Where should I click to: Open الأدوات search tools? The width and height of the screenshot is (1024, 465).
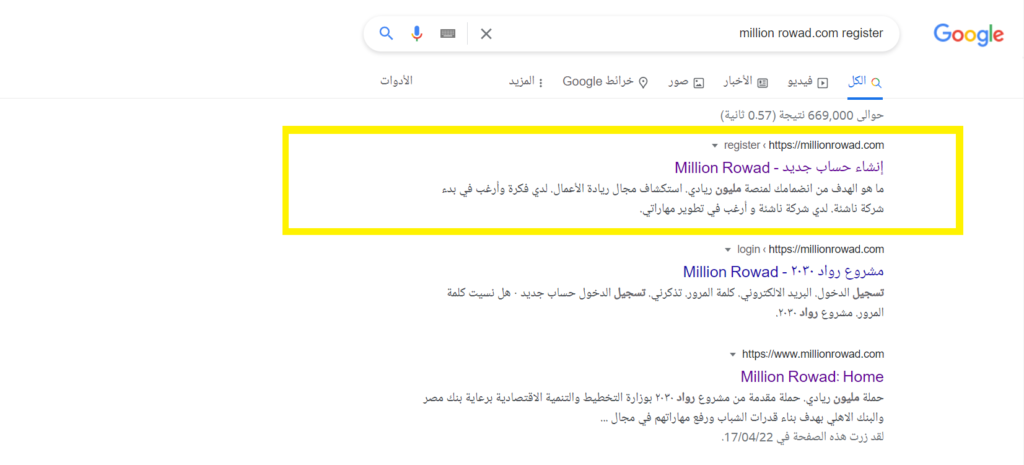click(x=396, y=82)
